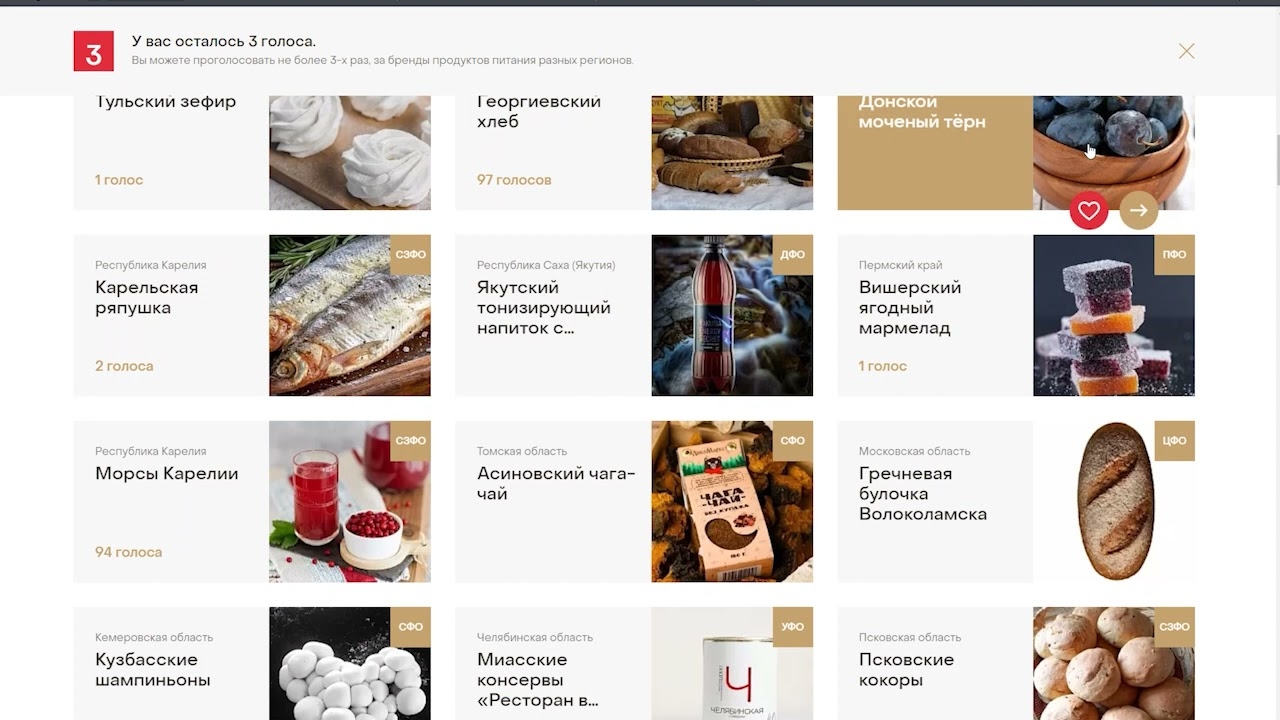Image resolution: width=1280 pixels, height=720 pixels.
Task: Click the Тульский зефир marshmallow image
Action: [350, 153]
